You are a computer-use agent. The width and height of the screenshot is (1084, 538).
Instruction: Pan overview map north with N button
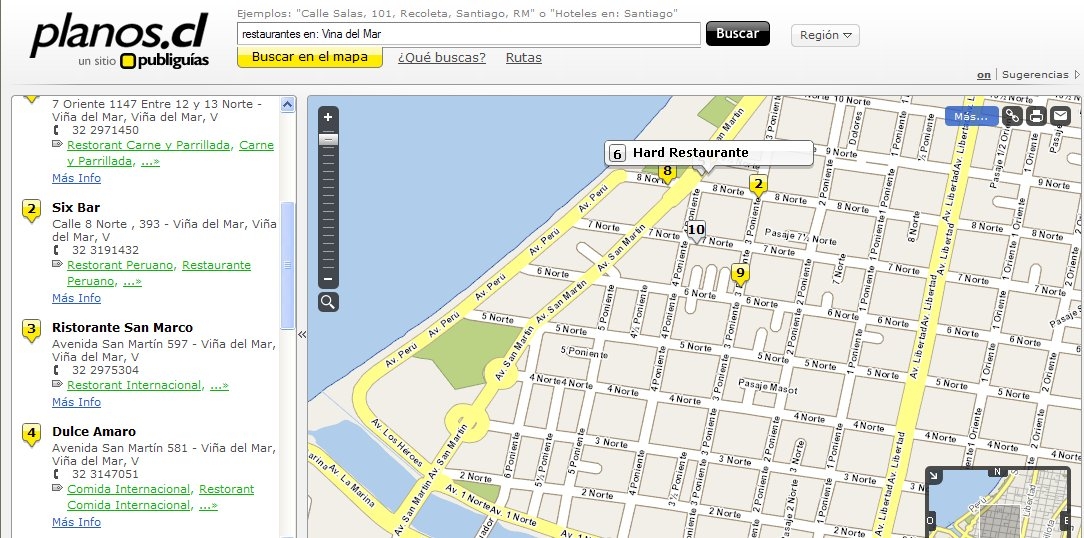click(996, 471)
